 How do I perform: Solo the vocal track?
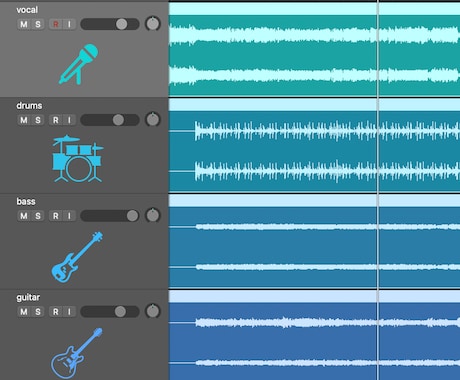(38, 24)
